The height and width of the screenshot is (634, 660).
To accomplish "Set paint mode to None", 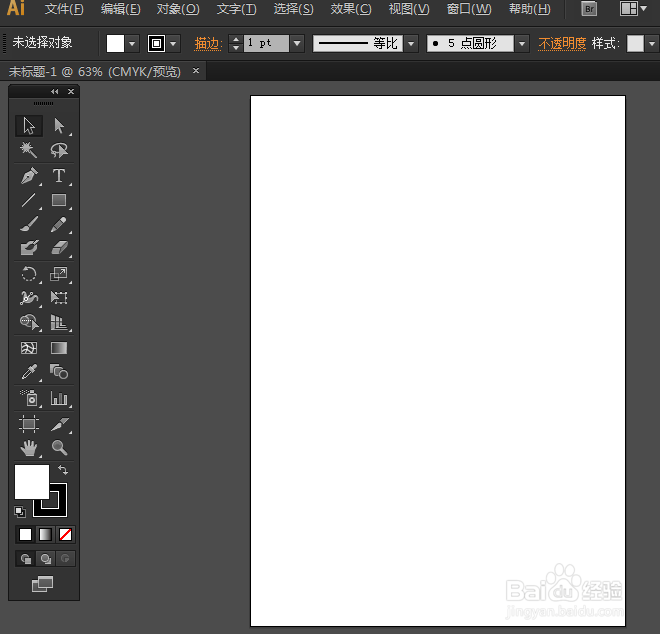I will (x=65, y=535).
